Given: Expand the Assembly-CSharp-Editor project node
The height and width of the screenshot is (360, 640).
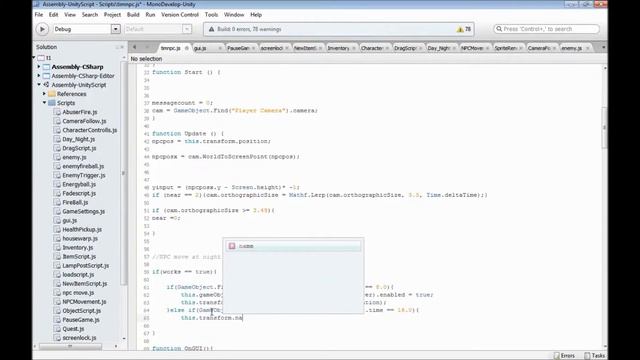Looking at the screenshot, I should [x=39, y=76].
